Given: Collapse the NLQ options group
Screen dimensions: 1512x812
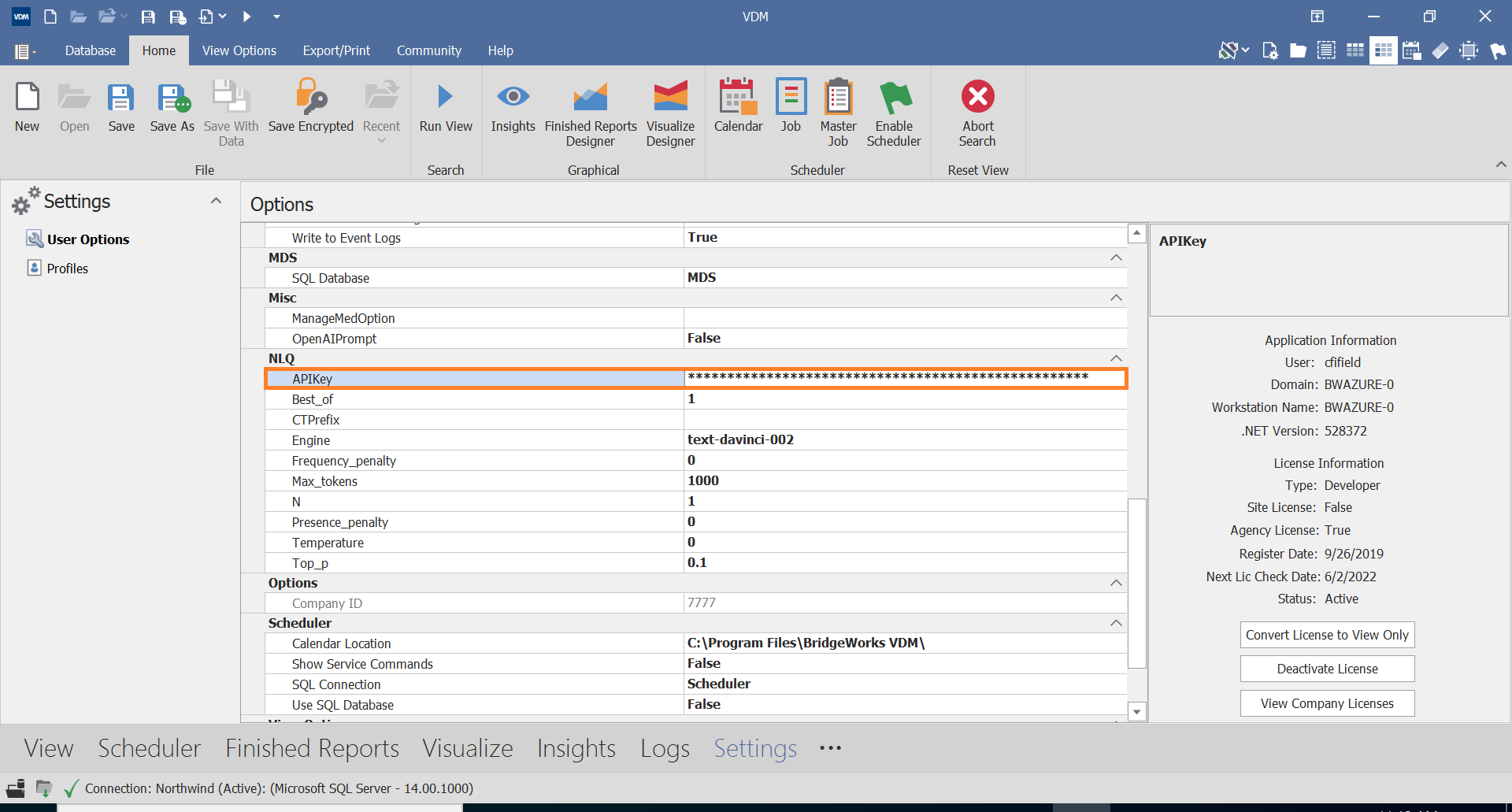Looking at the screenshot, I should click(1116, 358).
